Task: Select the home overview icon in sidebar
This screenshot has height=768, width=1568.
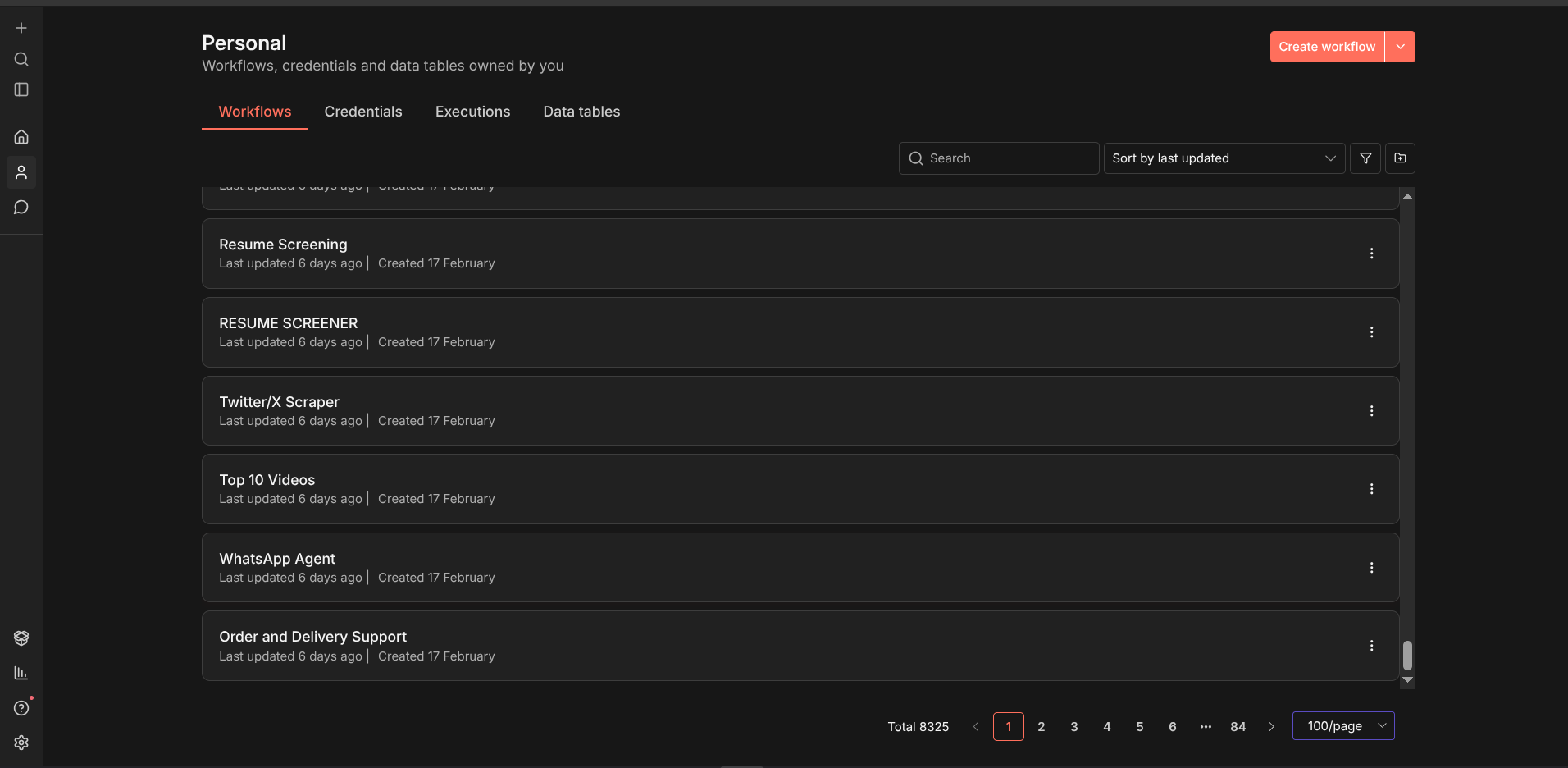Action: coord(21,136)
